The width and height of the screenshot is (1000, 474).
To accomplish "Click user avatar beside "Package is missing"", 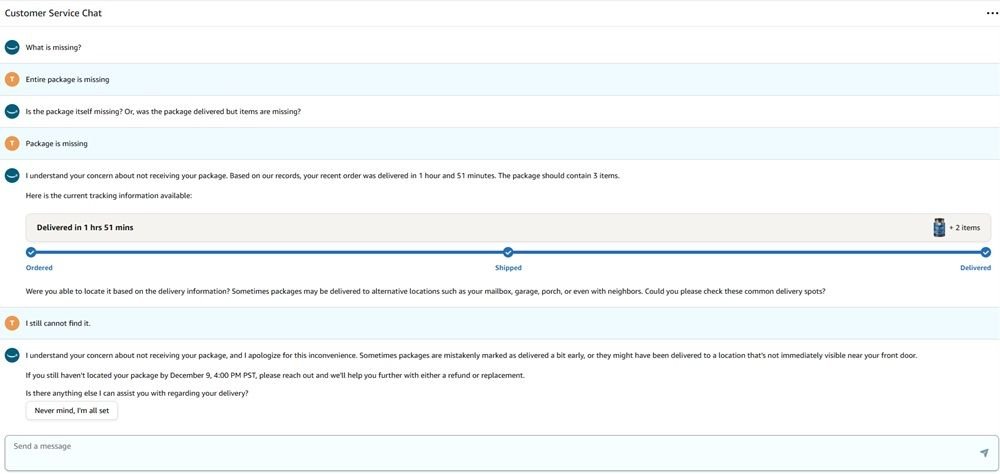I will pyautogui.click(x=12, y=143).
